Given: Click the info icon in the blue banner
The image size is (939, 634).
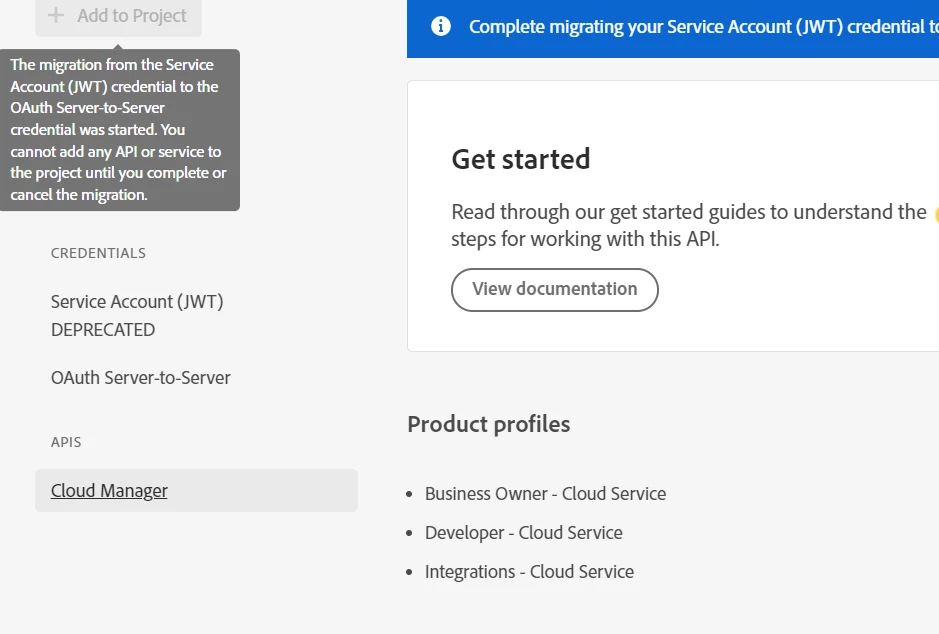Looking at the screenshot, I should [441, 26].
